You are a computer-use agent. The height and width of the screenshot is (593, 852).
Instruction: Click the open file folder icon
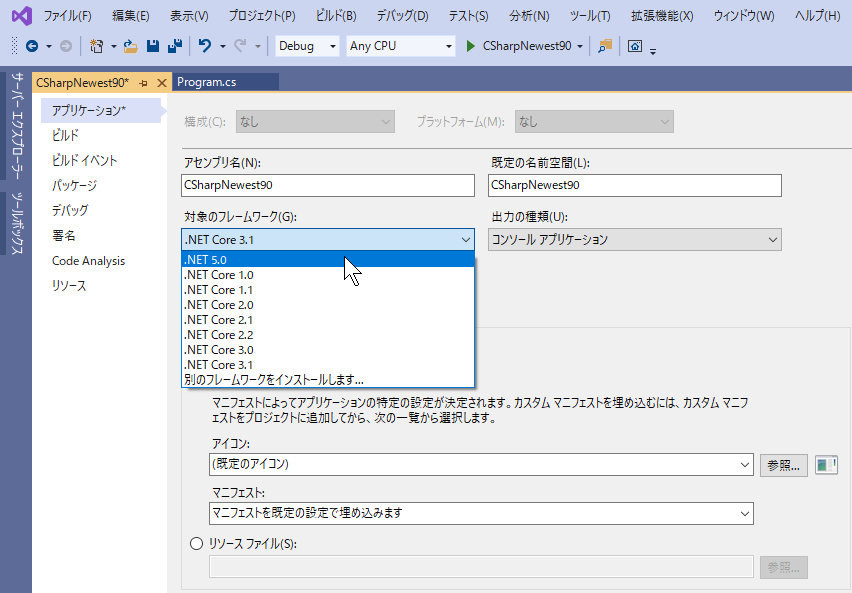tap(130, 46)
